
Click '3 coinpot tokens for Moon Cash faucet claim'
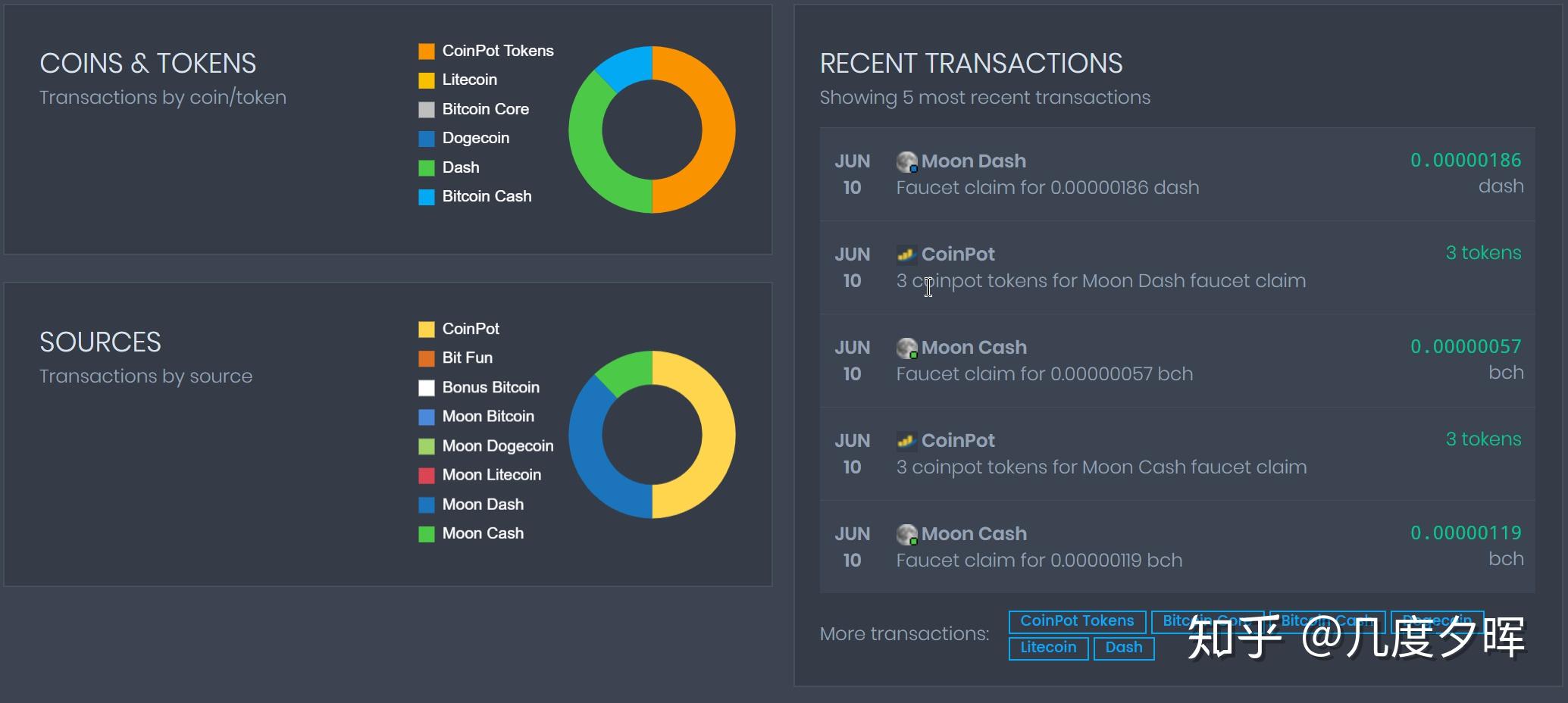(x=1101, y=467)
